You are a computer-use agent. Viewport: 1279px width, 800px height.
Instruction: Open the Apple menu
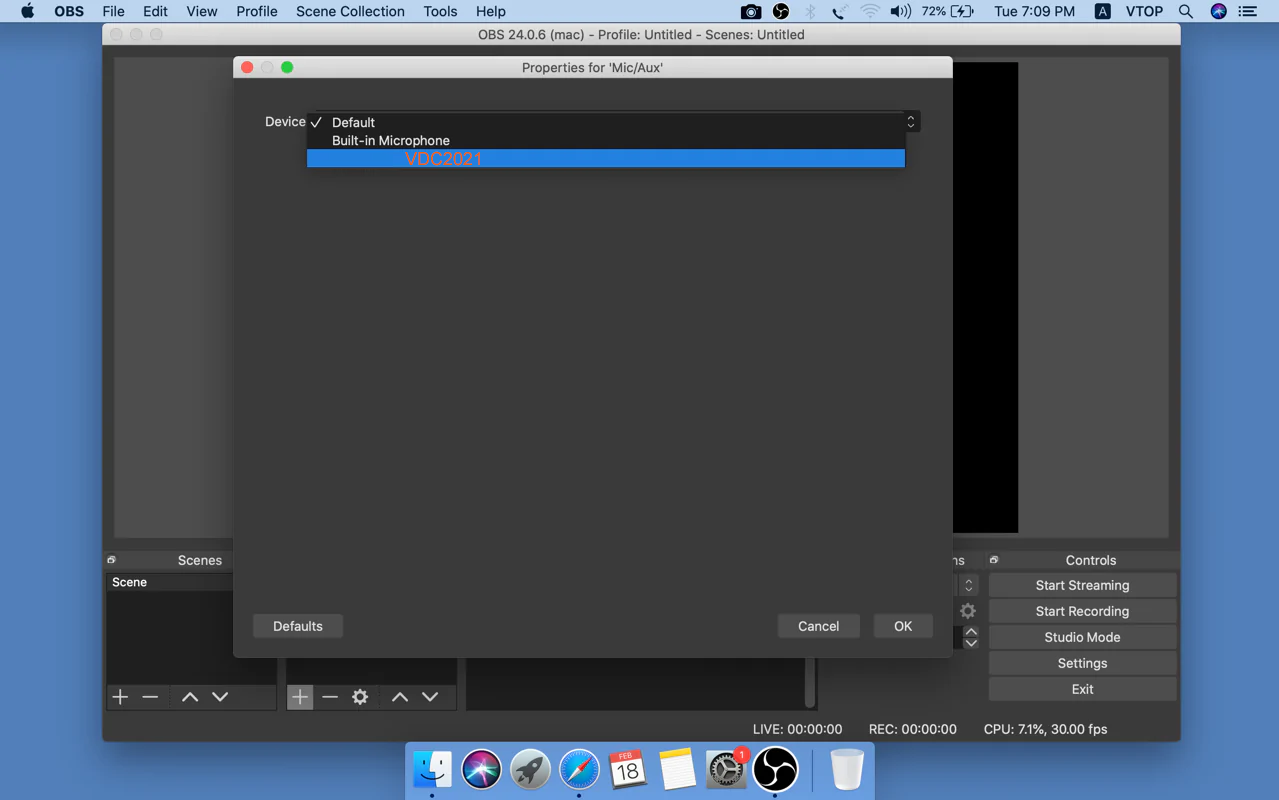pos(27,11)
